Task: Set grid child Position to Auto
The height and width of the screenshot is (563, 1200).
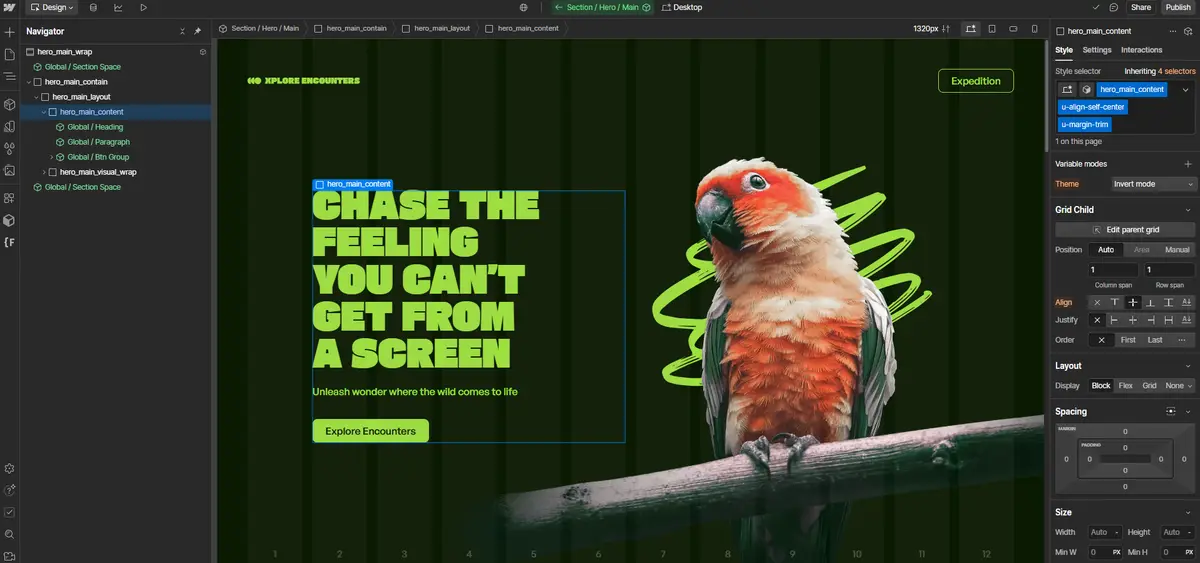Action: (1106, 249)
